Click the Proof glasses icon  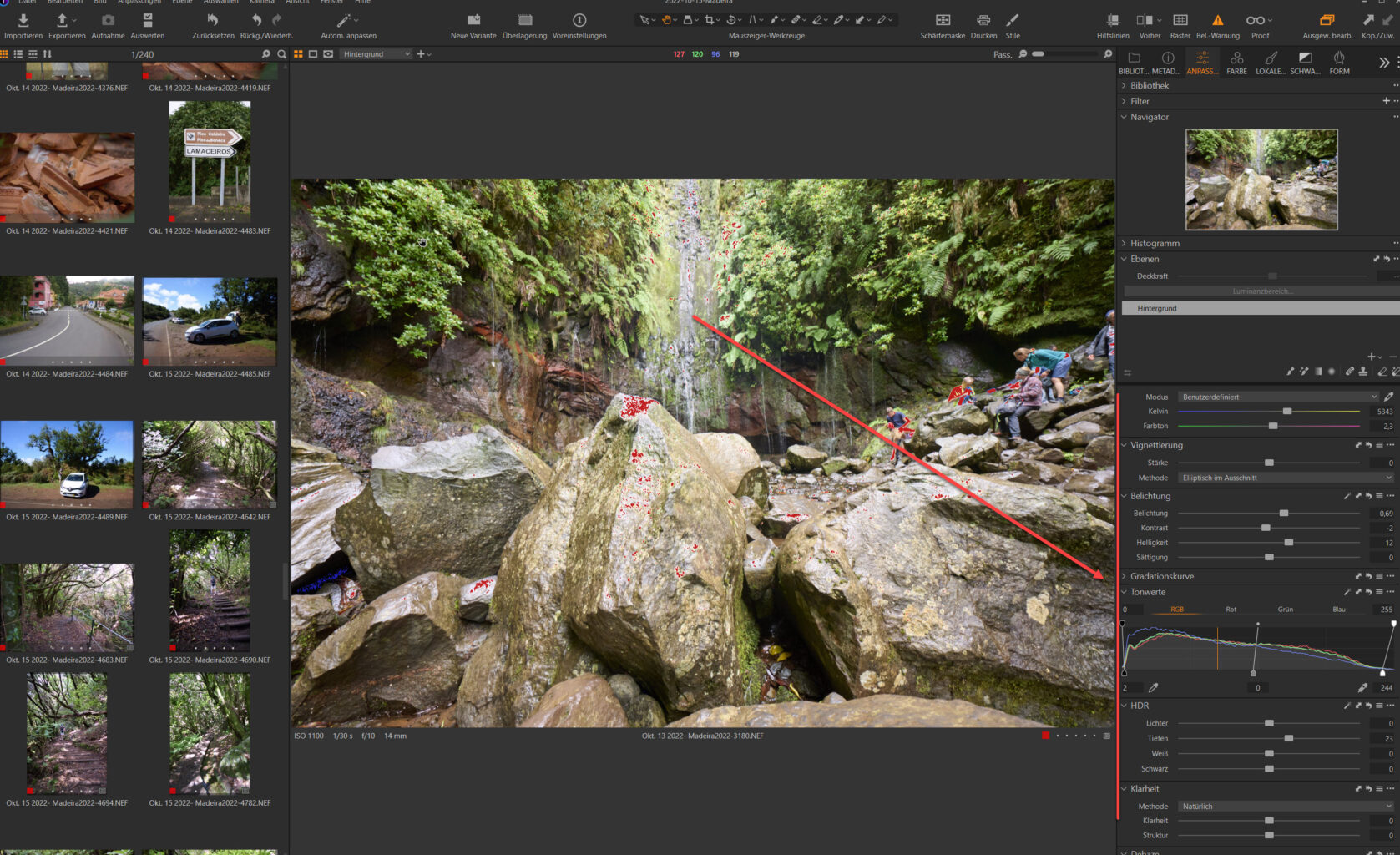pyautogui.click(x=1255, y=20)
